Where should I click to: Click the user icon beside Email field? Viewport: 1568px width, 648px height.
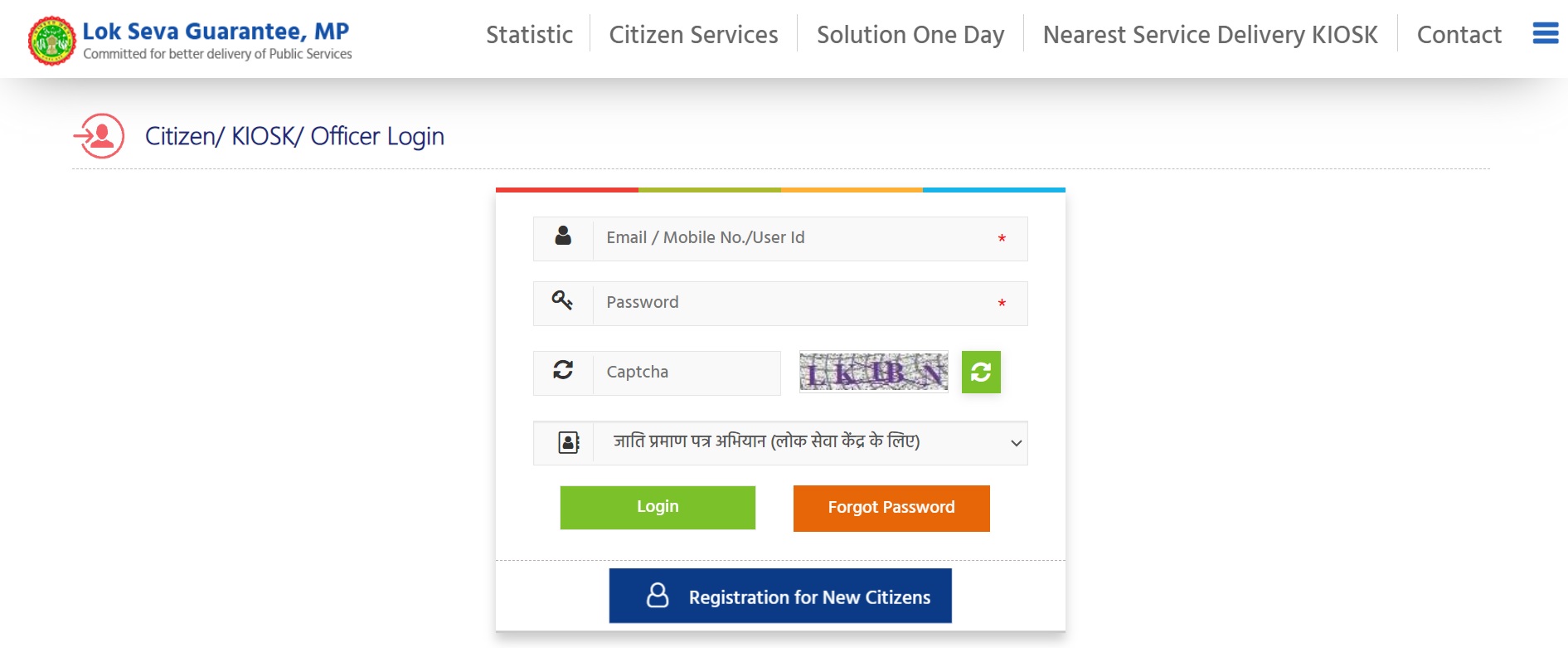[x=564, y=237]
